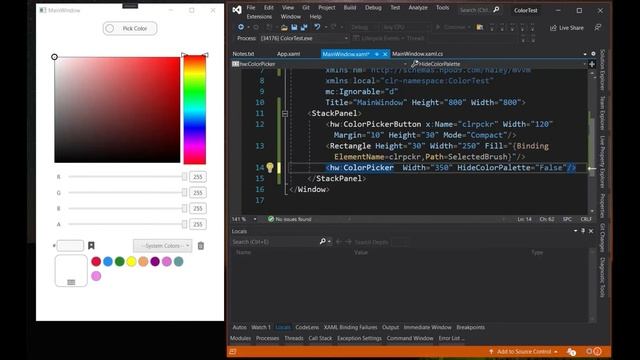
Task: Click the navigate backward toolbar icon
Action: [241, 27]
